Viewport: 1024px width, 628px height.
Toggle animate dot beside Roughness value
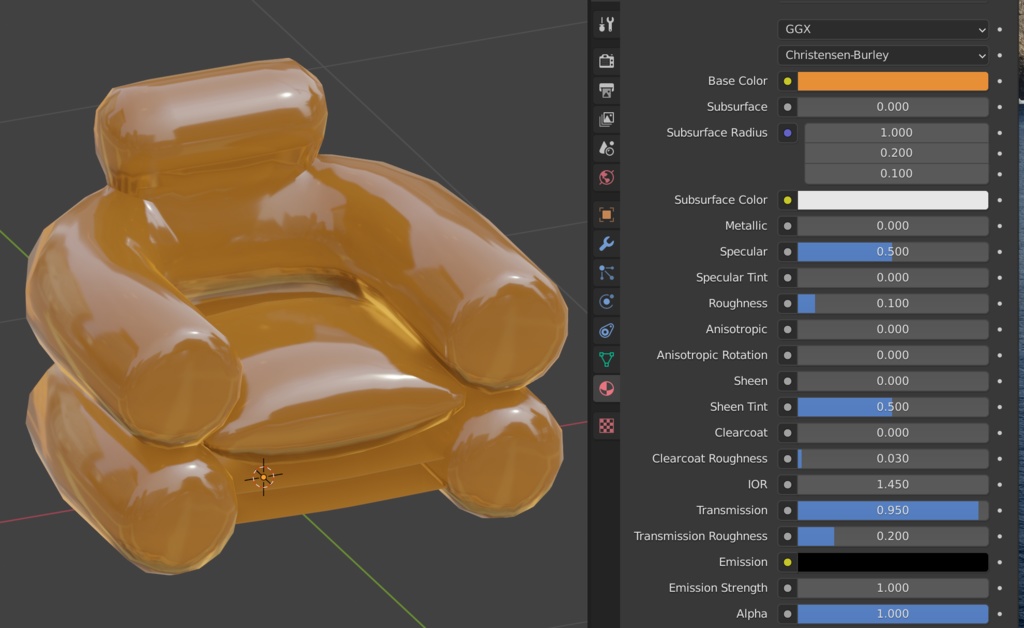(x=1000, y=304)
